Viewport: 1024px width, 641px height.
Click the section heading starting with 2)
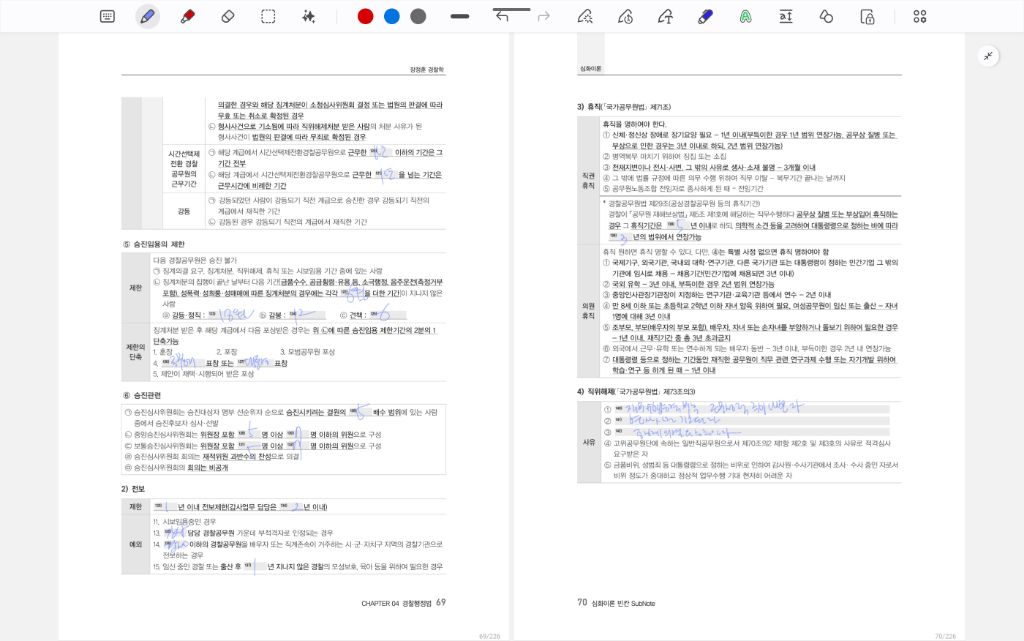click(133, 489)
